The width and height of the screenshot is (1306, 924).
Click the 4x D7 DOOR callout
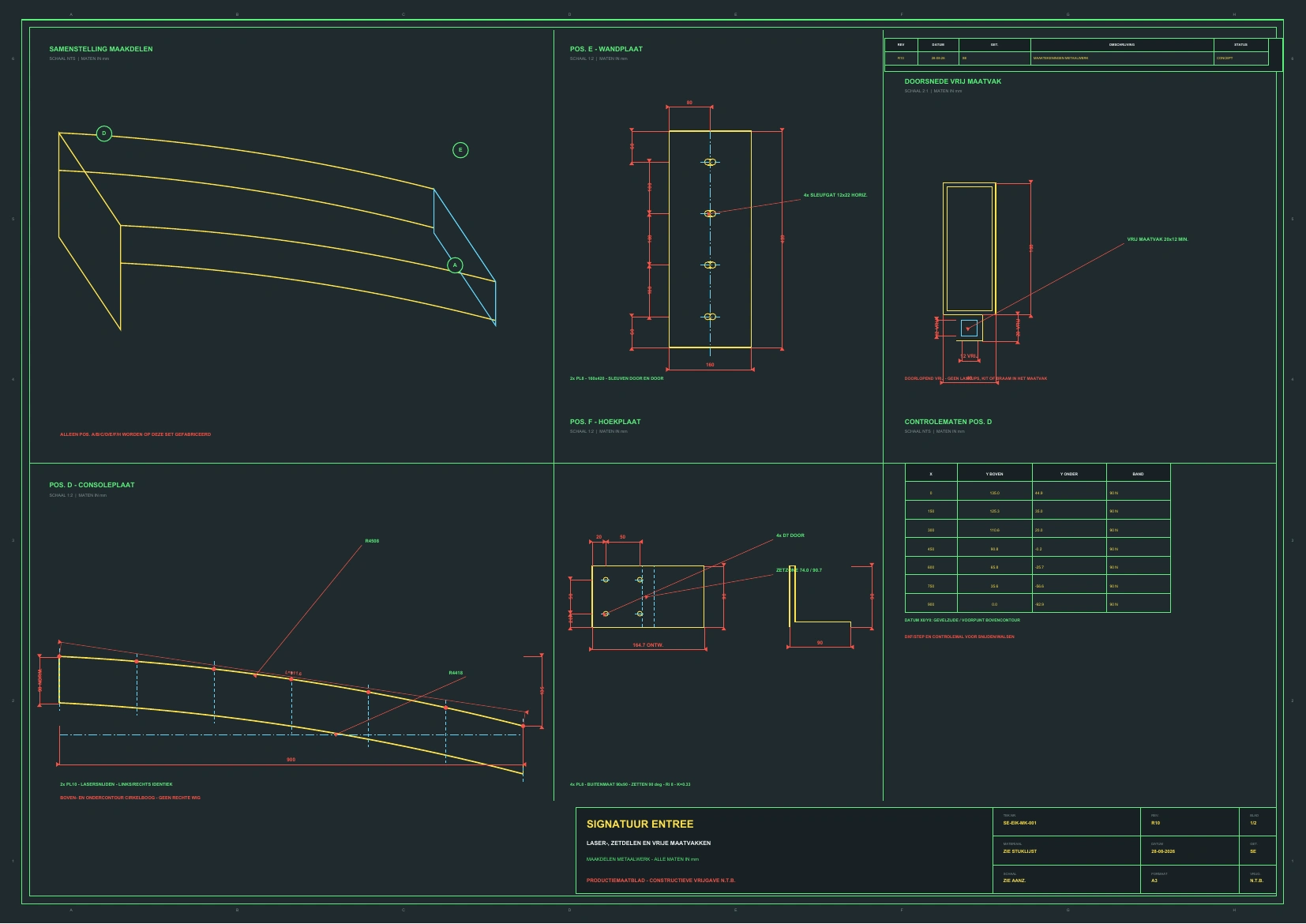(790, 535)
